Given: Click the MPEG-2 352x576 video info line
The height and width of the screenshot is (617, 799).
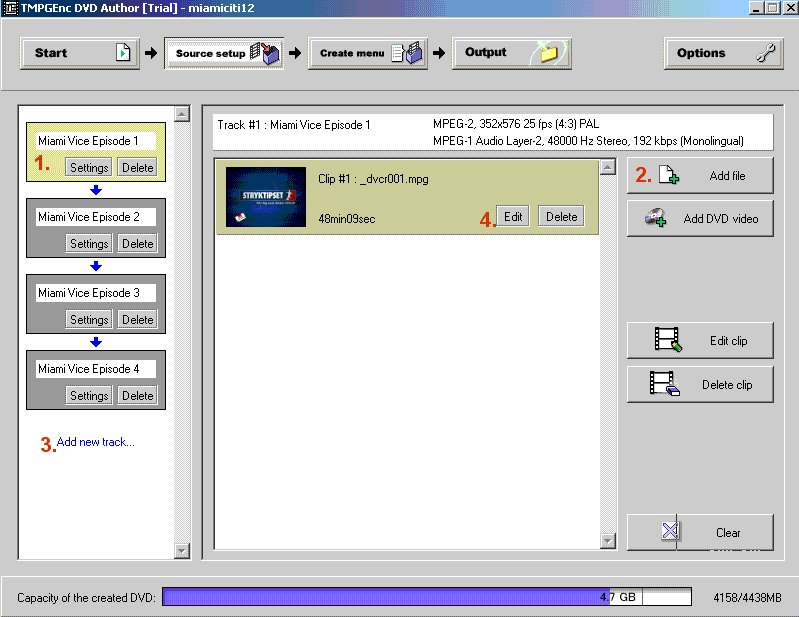Looking at the screenshot, I should (516, 124).
